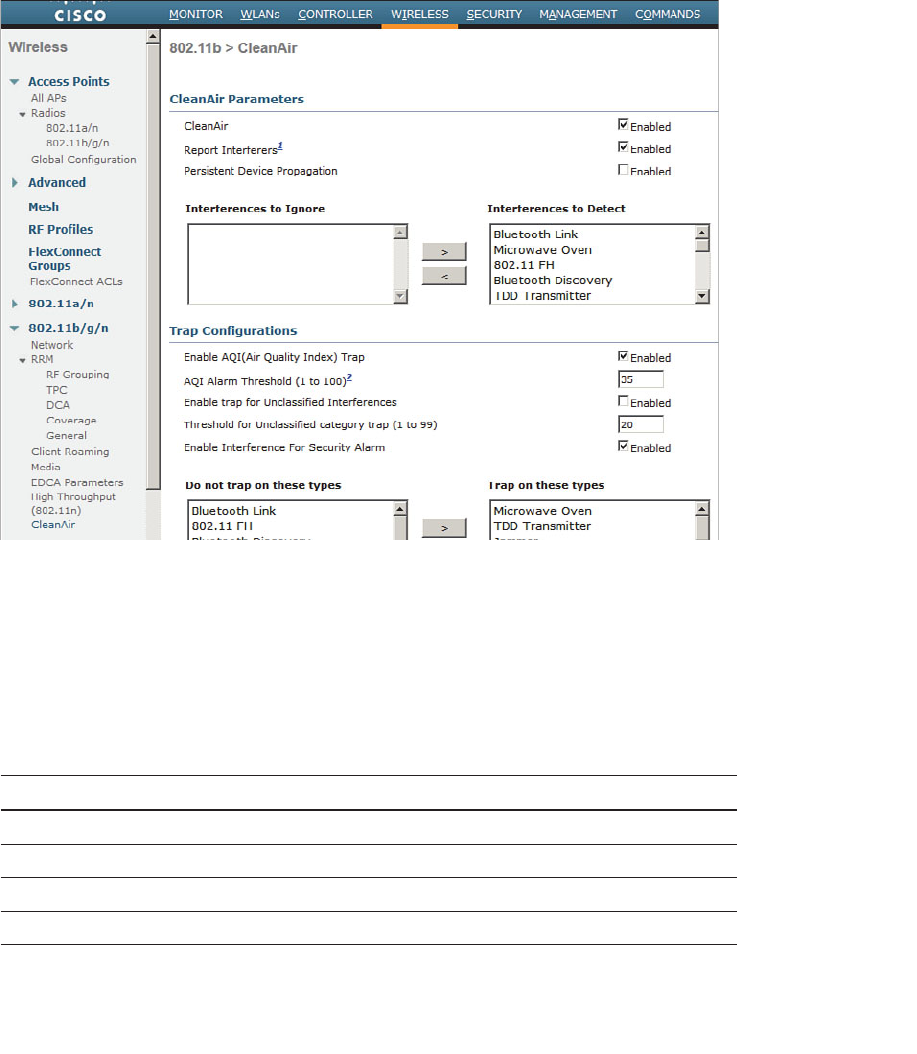The width and height of the screenshot is (917, 1054).
Task: Open the CONTROLLER menu
Action: [x=335, y=14]
